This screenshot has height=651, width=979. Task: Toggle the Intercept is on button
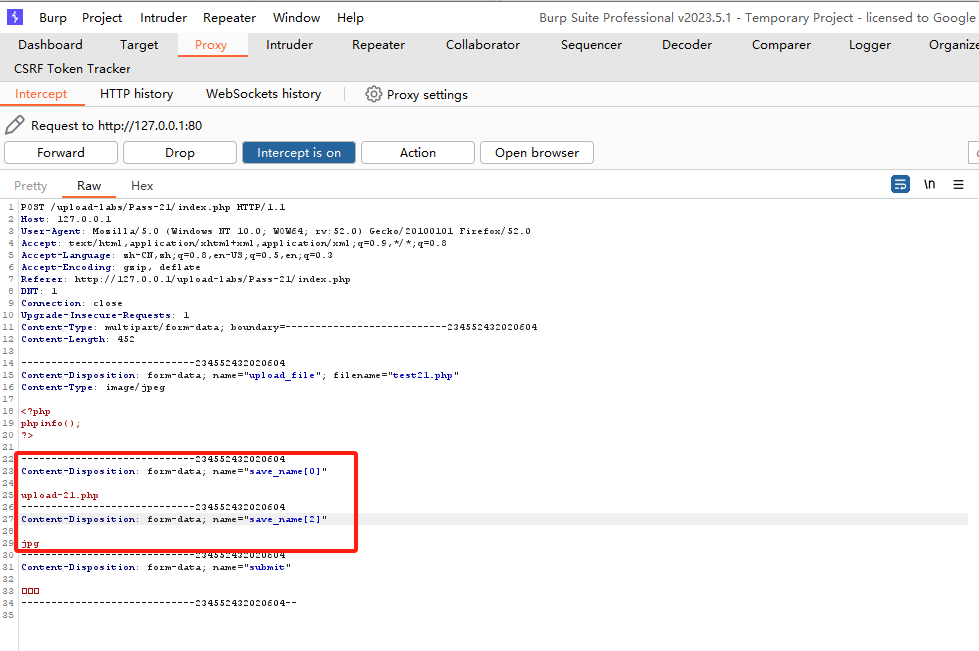(299, 152)
